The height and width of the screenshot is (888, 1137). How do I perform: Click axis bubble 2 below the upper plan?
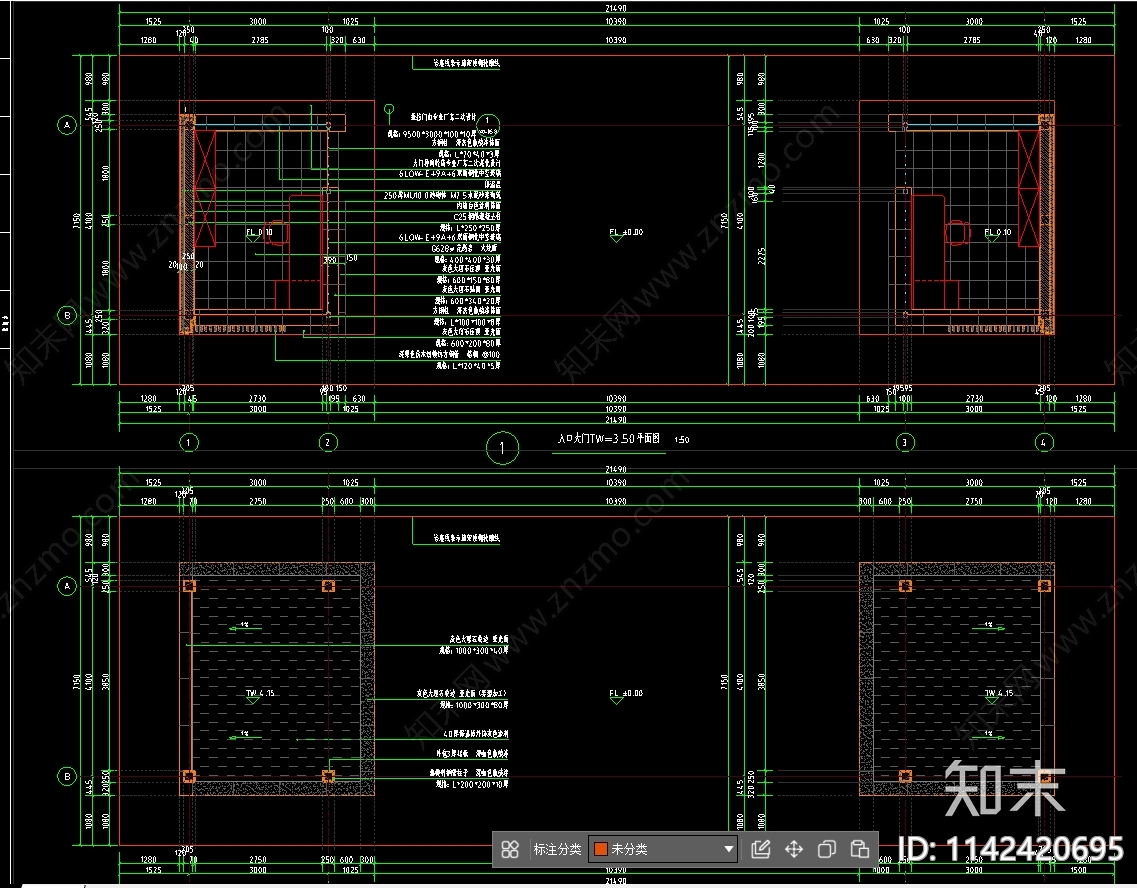pyautogui.click(x=327, y=442)
